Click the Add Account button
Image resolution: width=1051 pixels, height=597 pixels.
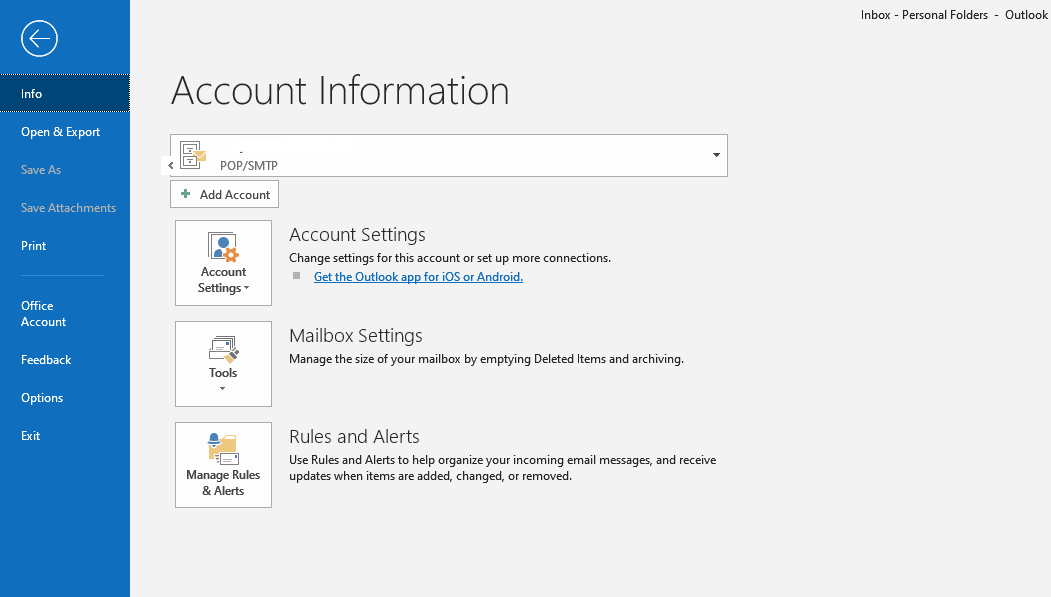pyautogui.click(x=225, y=194)
